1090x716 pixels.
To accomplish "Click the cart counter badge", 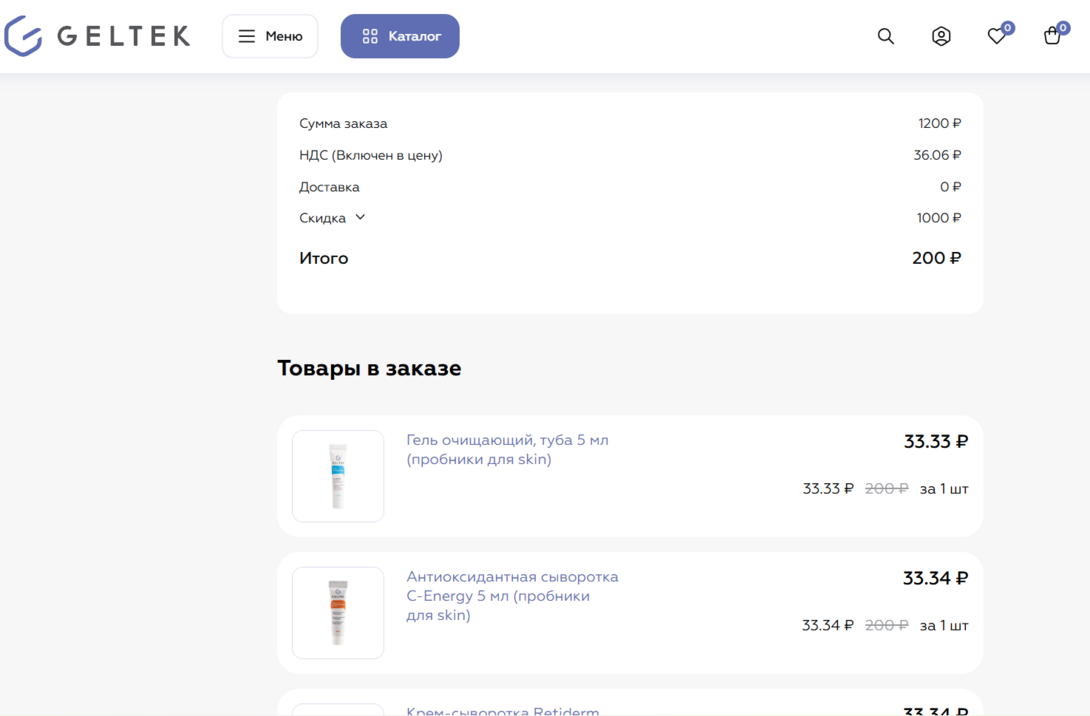I will [x=1063, y=28].
